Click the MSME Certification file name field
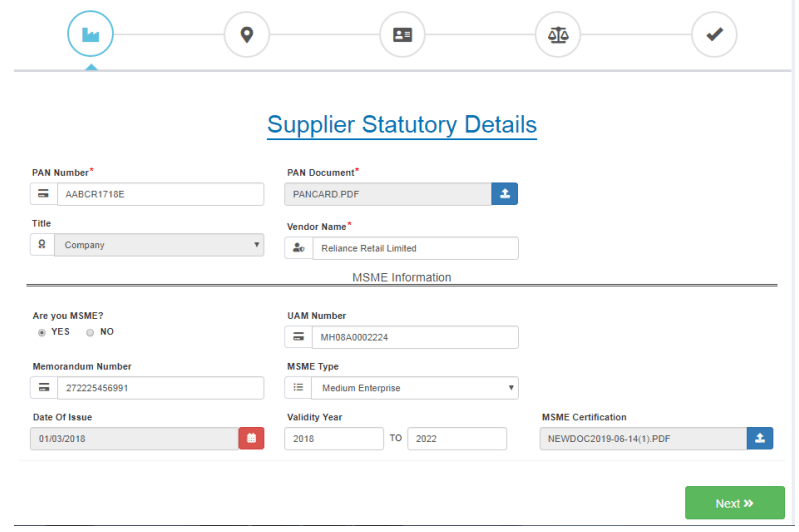 (643, 438)
